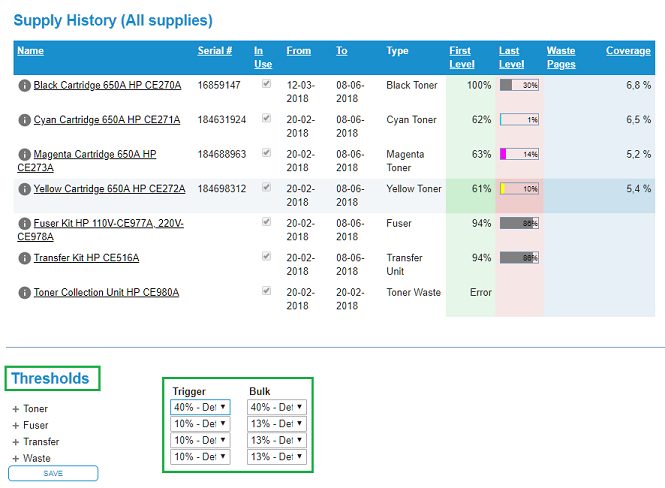This screenshot has width=665, height=488.
Task: Sort table by Coverage column header
Action: pos(628,51)
